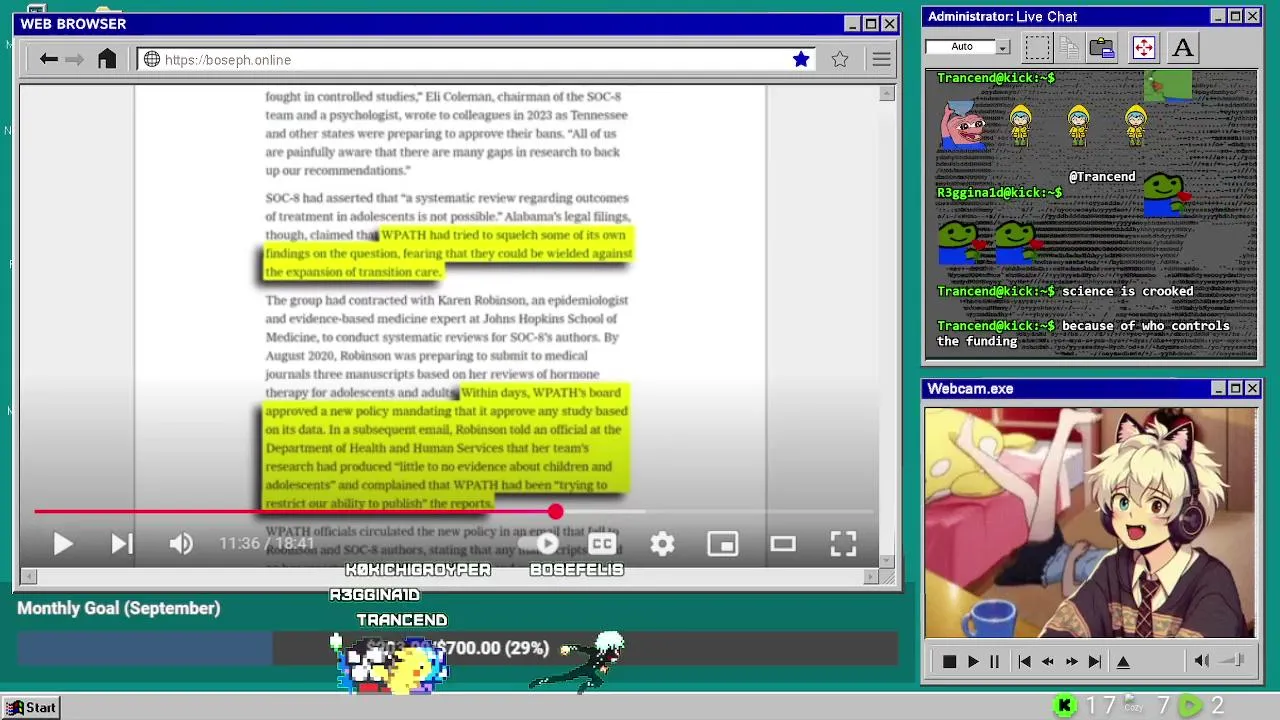Image resolution: width=1280 pixels, height=720 pixels.
Task: Click the outlined favorites star icon
Action: 840,60
